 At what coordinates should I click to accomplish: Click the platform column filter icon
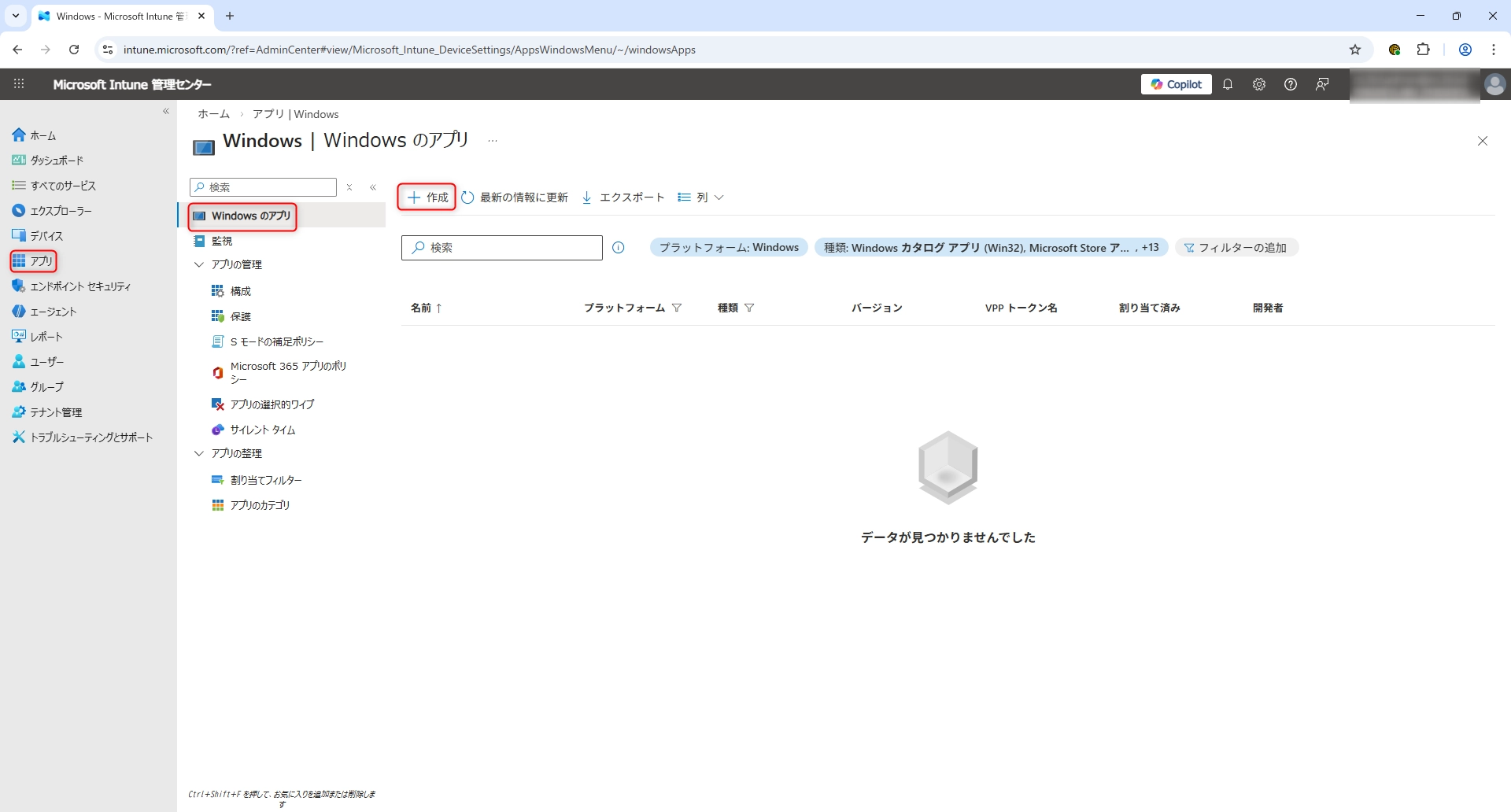pyautogui.click(x=677, y=308)
